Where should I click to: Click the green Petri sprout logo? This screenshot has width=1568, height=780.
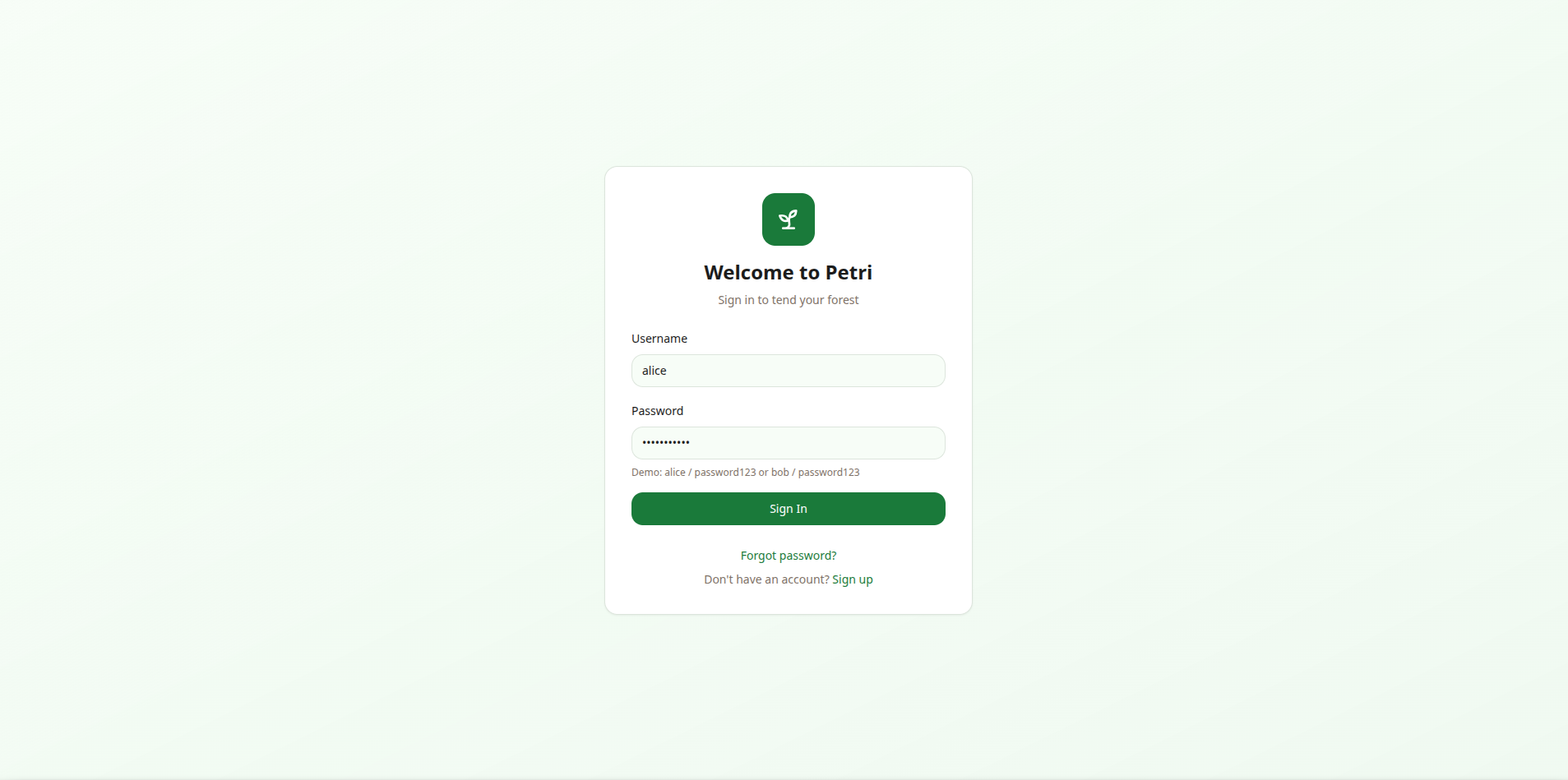pos(788,219)
